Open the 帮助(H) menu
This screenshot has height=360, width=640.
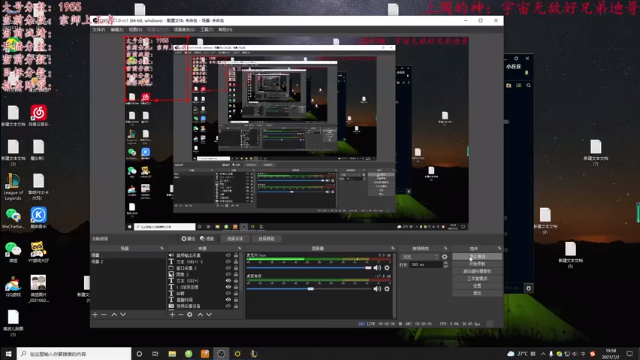click(x=225, y=30)
